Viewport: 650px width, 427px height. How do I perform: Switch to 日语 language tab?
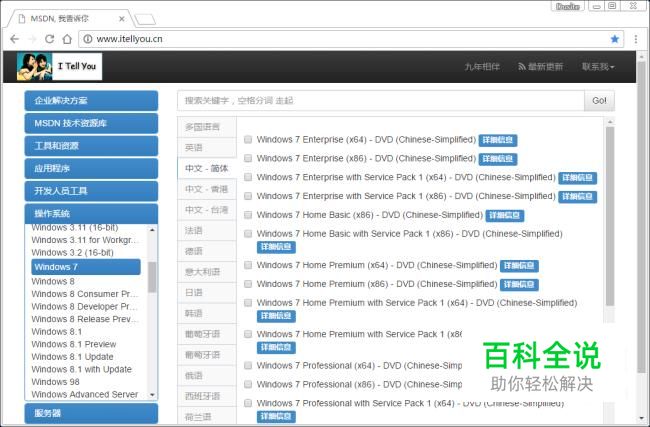(207, 293)
